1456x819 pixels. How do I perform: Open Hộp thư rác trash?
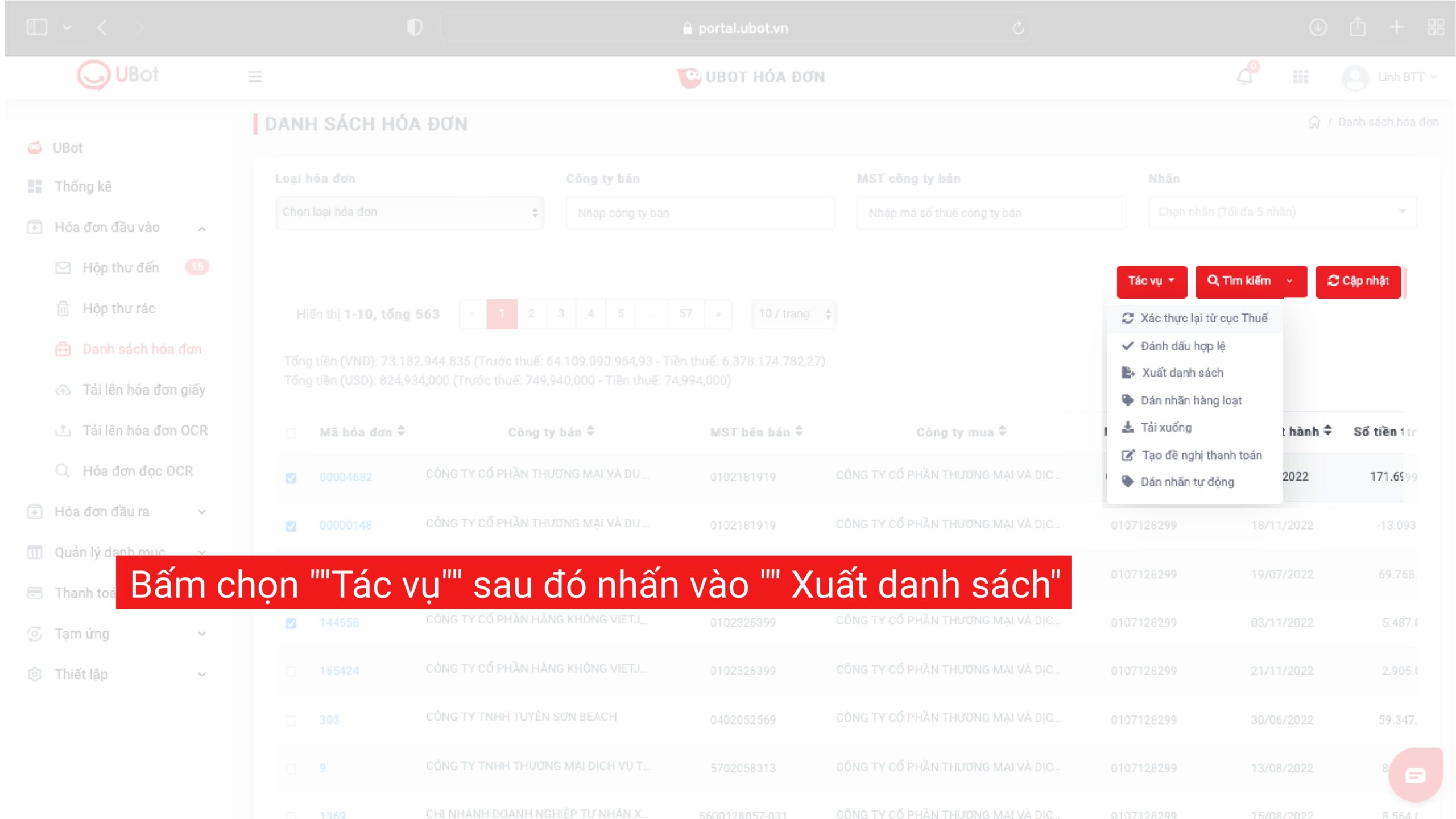(x=118, y=308)
